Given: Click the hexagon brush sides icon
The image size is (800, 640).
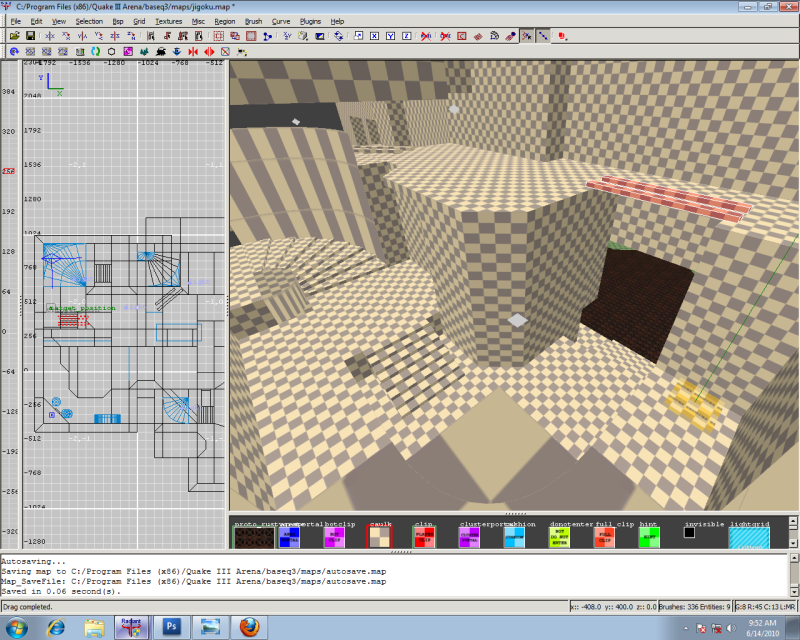Looking at the screenshot, I should coord(112,52).
